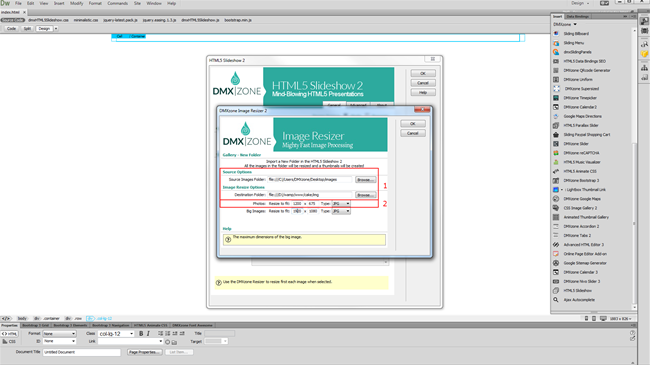
Task: Browse for the Source Images Folder
Action: [x=365, y=180]
